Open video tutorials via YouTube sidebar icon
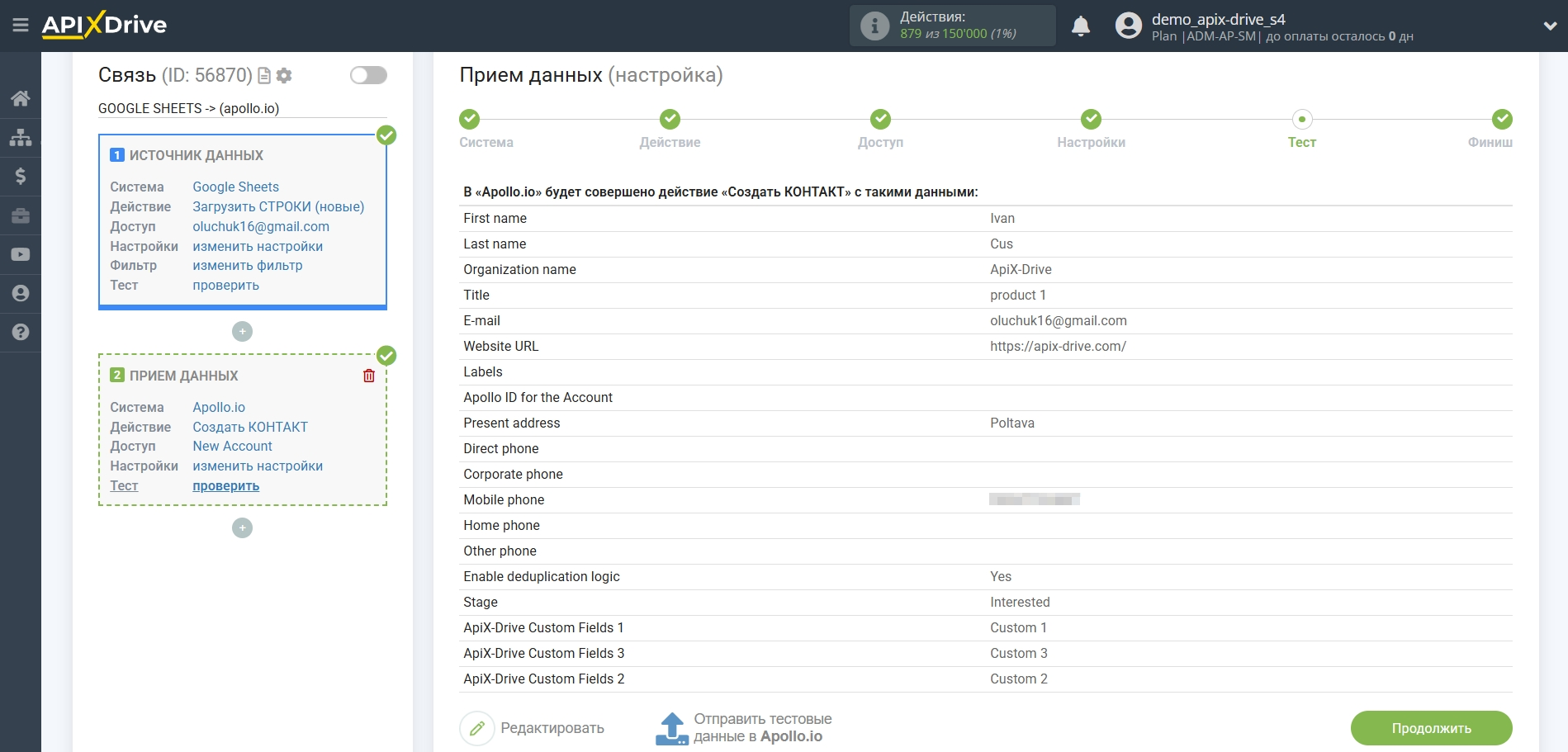This screenshot has height=752, width=1568. tap(21, 254)
